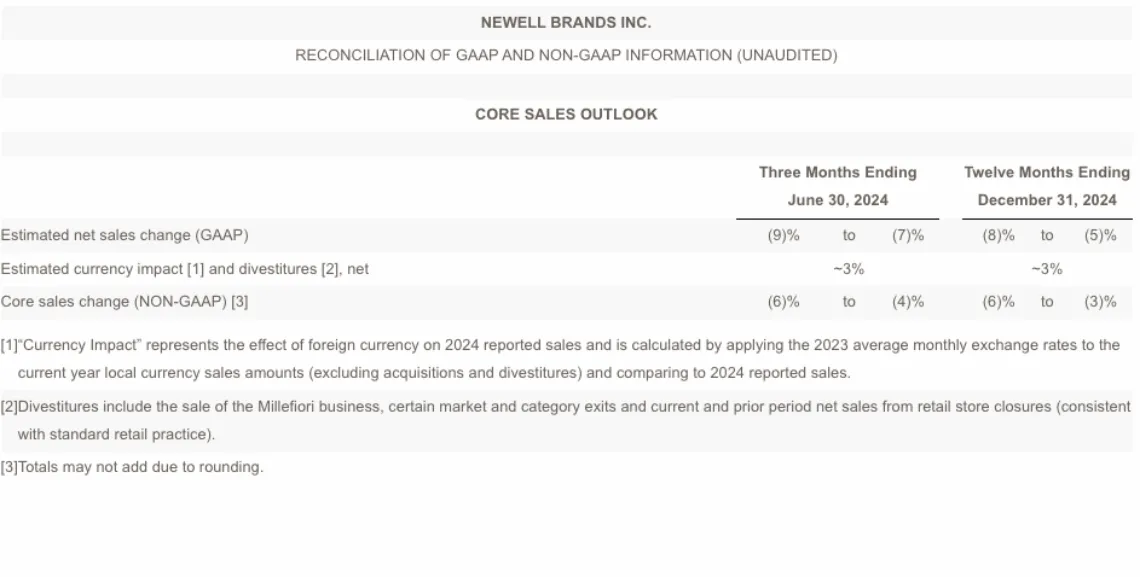Select the Reconciliation of GAAP and Non-GAAP title
The height and width of the screenshot is (577, 1140).
point(566,55)
